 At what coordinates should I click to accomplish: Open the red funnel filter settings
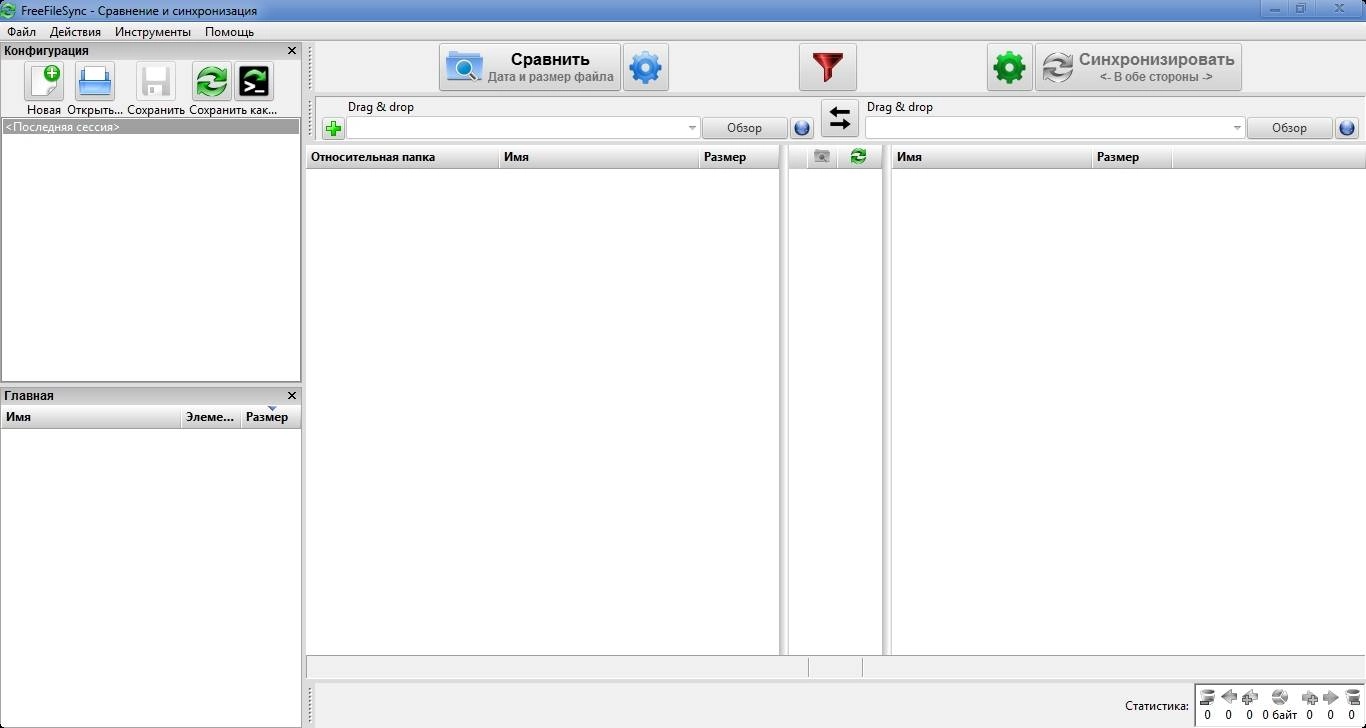click(x=828, y=67)
